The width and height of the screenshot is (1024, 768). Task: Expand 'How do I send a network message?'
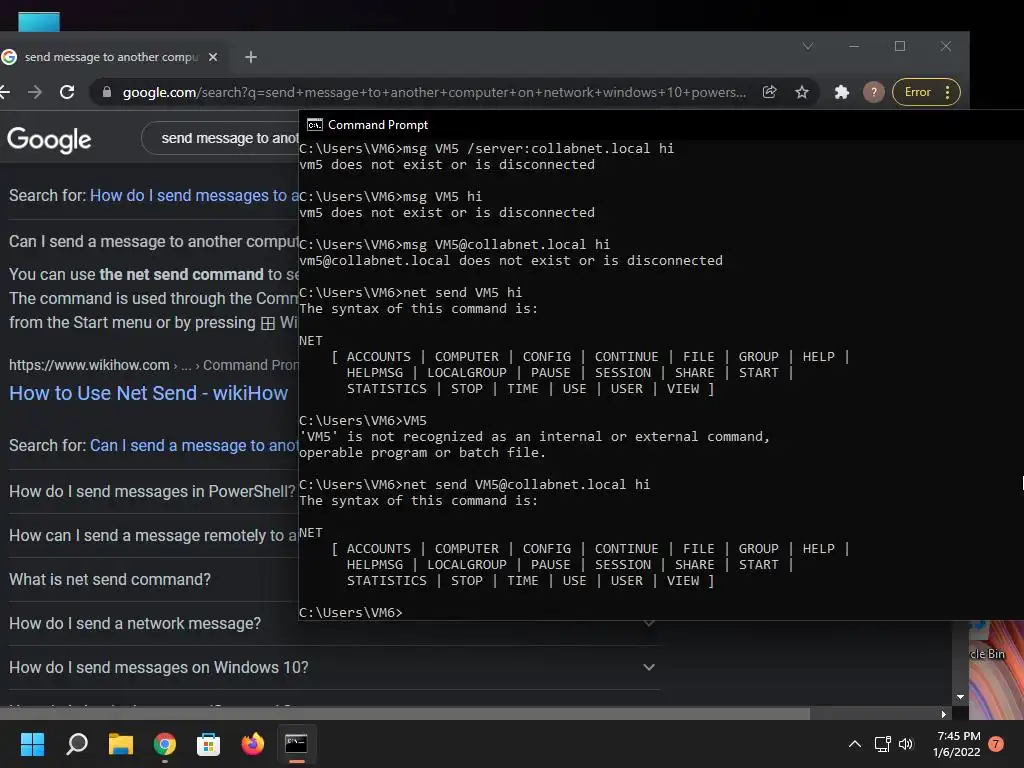[x=135, y=624]
